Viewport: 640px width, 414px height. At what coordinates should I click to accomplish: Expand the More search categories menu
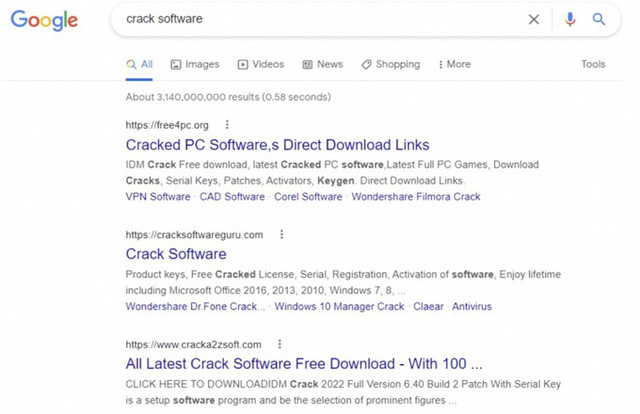coord(453,64)
